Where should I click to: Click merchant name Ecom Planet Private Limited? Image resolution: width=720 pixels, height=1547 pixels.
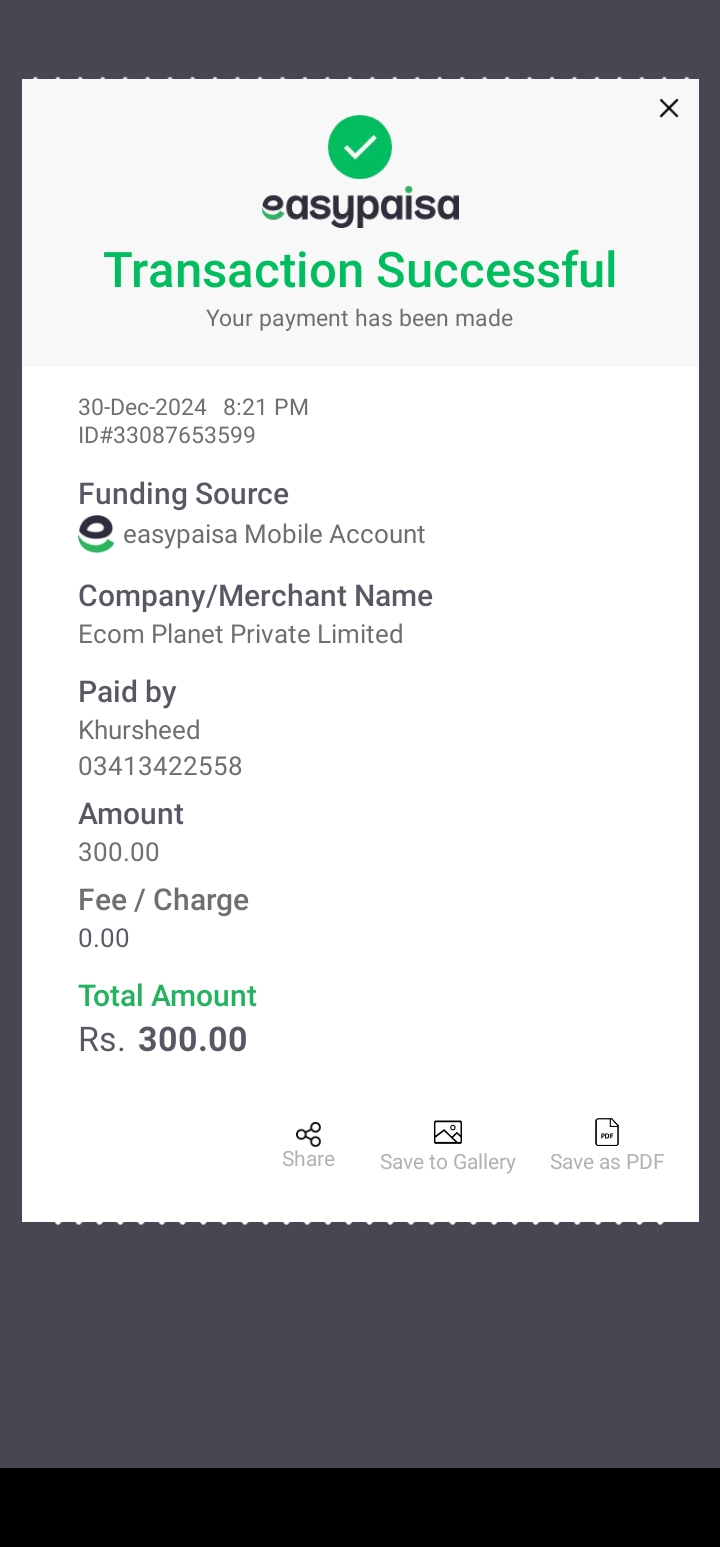click(x=241, y=634)
